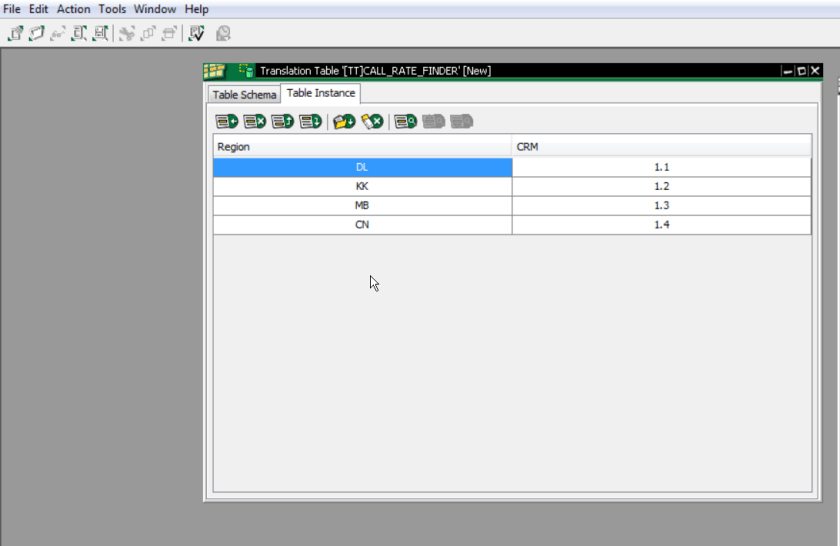Screen dimensions: 840x546
Task: Click the Translation Table window title bar
Action: (x=512, y=71)
